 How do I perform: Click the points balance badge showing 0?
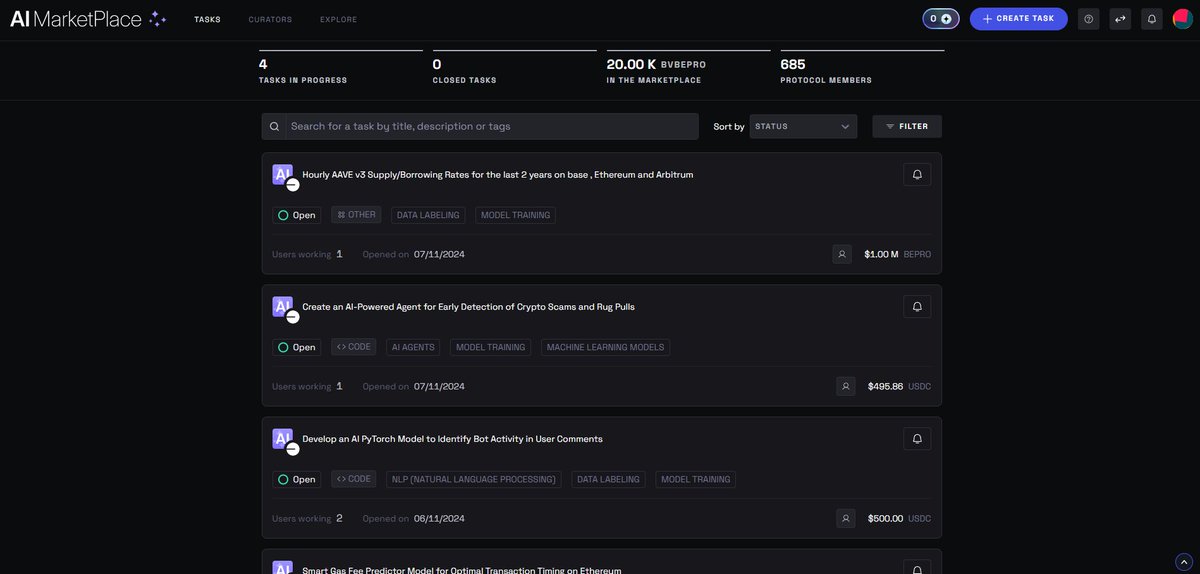point(941,19)
